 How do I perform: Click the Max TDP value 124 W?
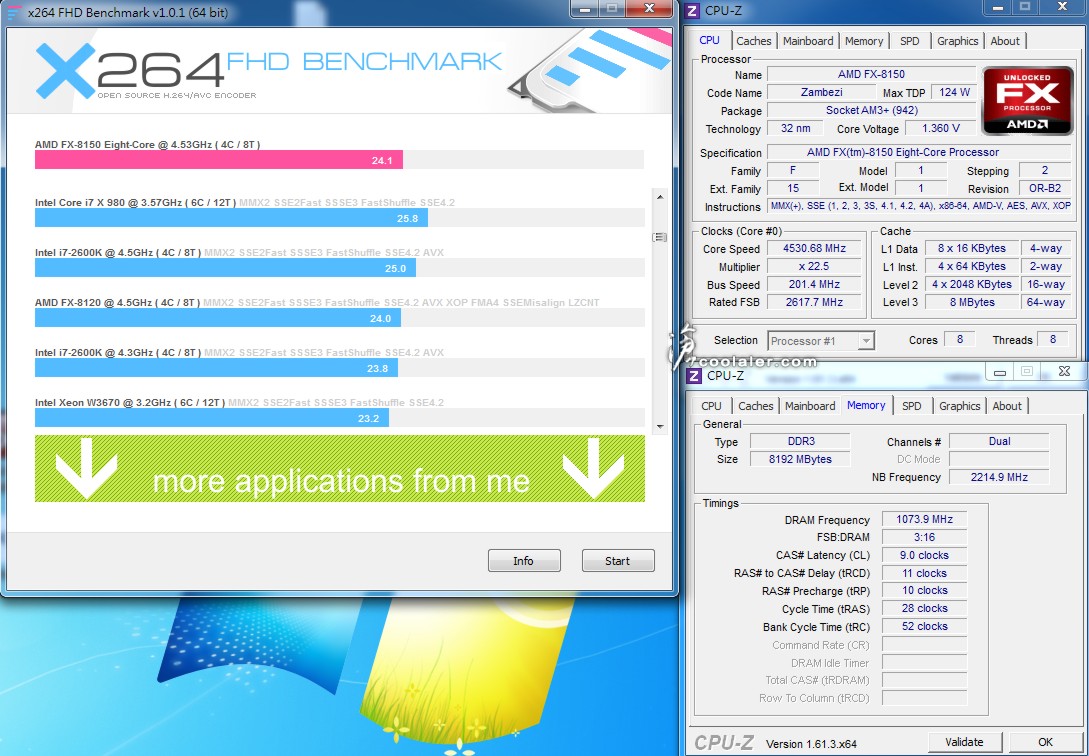(x=954, y=92)
